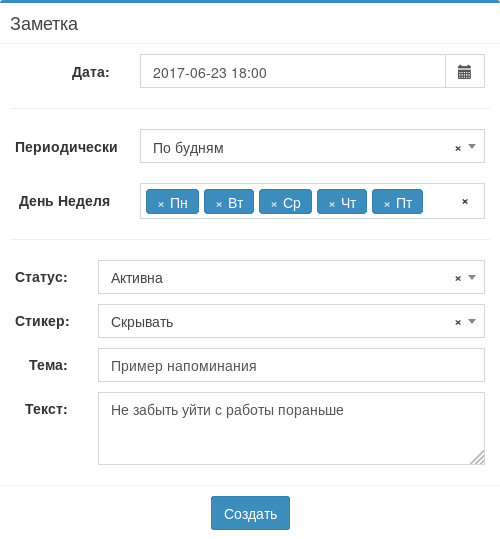Expand the Статус dropdown arrow
Screen dimensions: 500x539
pyautogui.click(x=472, y=277)
